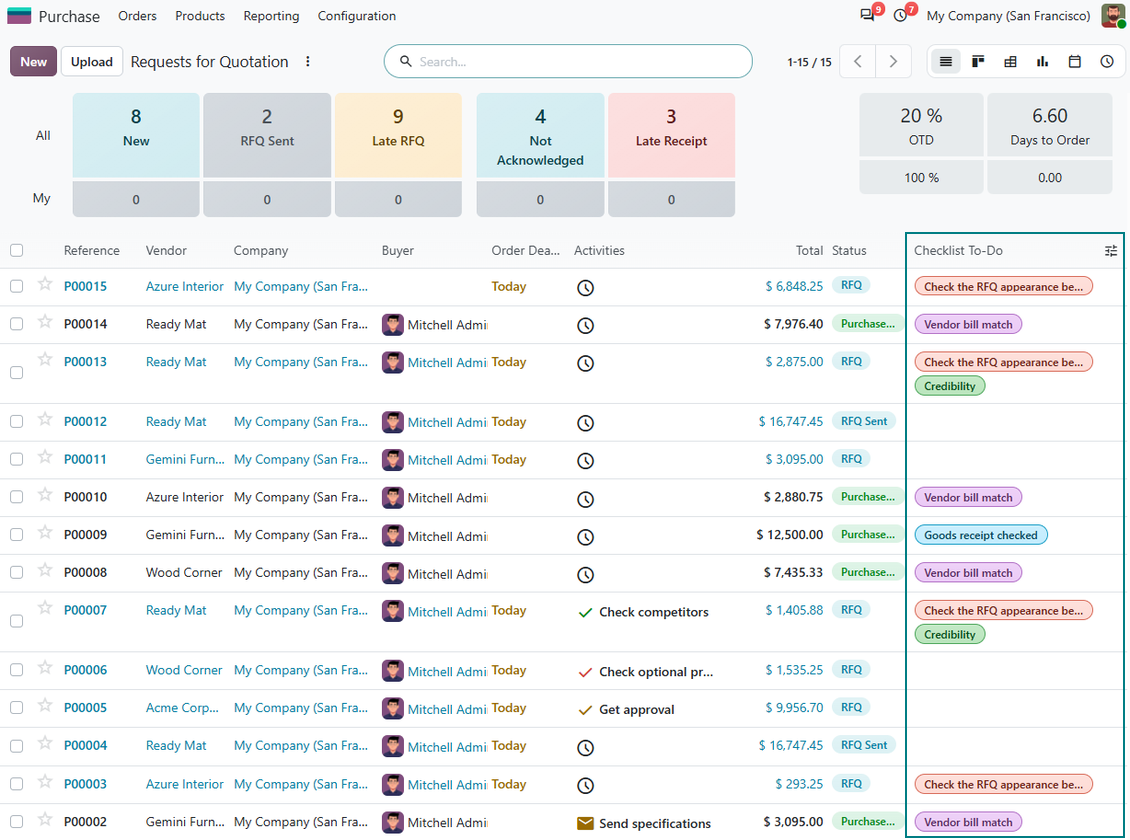Star the P00015 order as favorite
This screenshot has width=1130, height=840.
pyautogui.click(x=45, y=285)
